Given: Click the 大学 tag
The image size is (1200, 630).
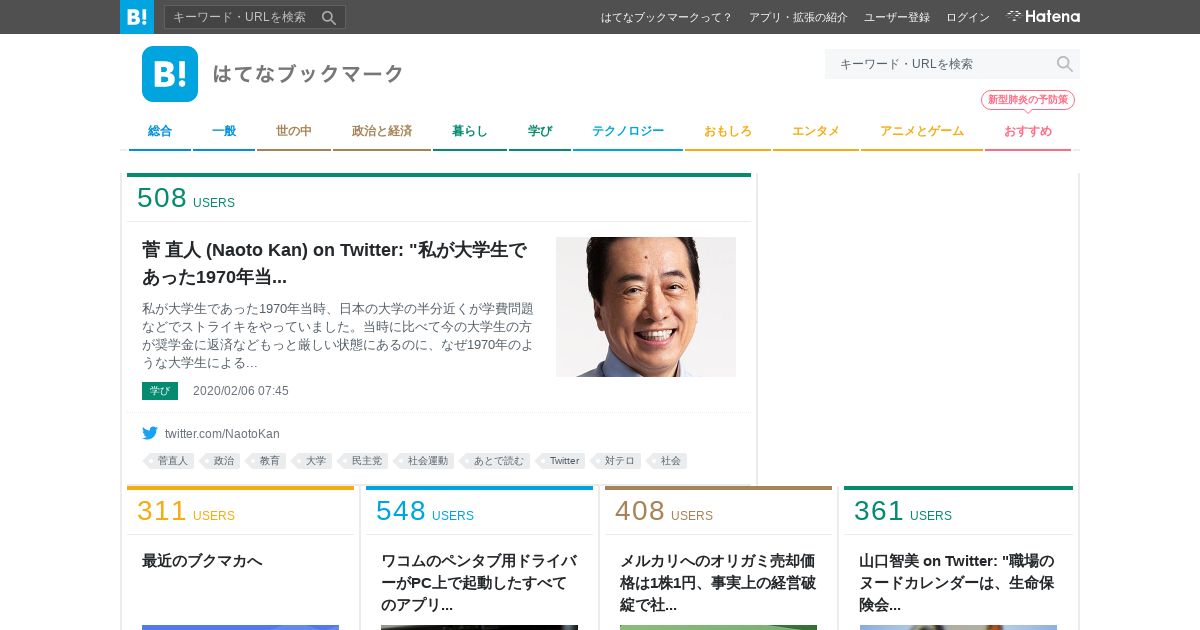Looking at the screenshot, I should click(x=313, y=461).
